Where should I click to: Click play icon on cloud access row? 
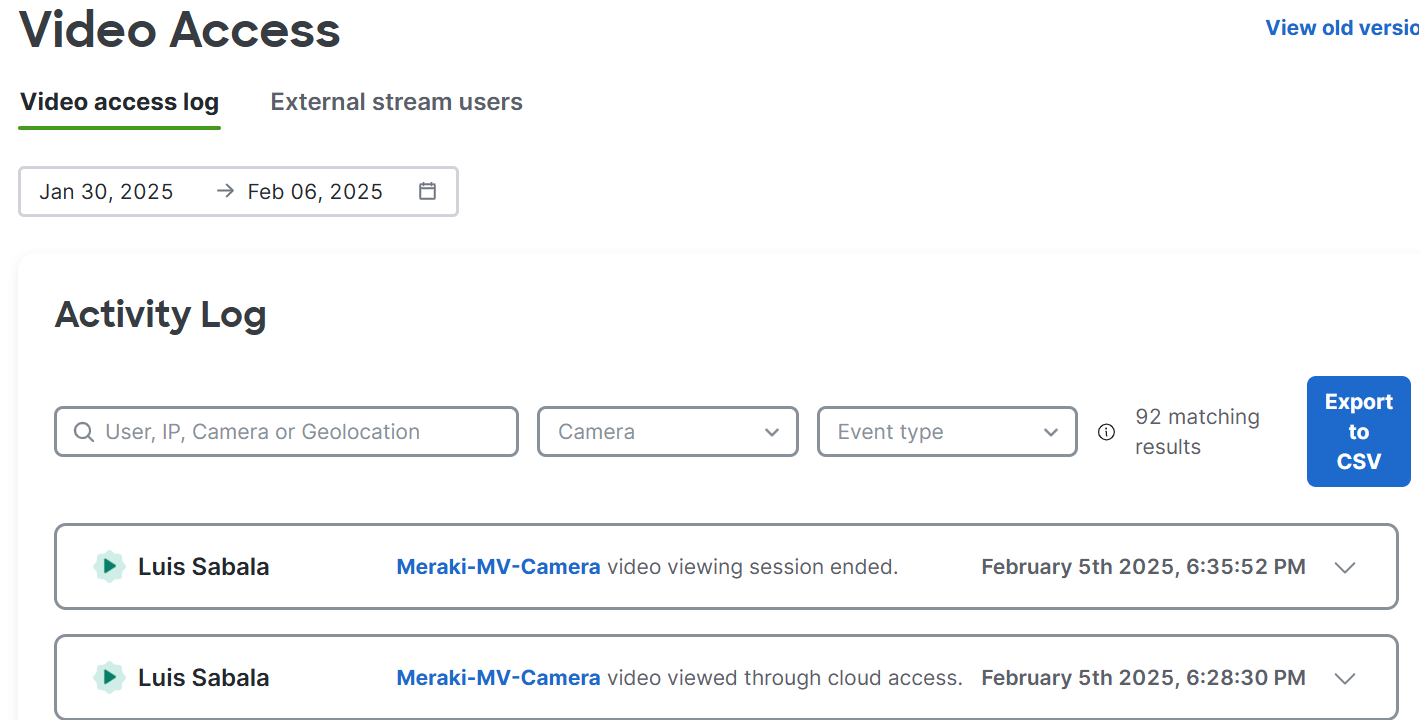click(x=108, y=677)
